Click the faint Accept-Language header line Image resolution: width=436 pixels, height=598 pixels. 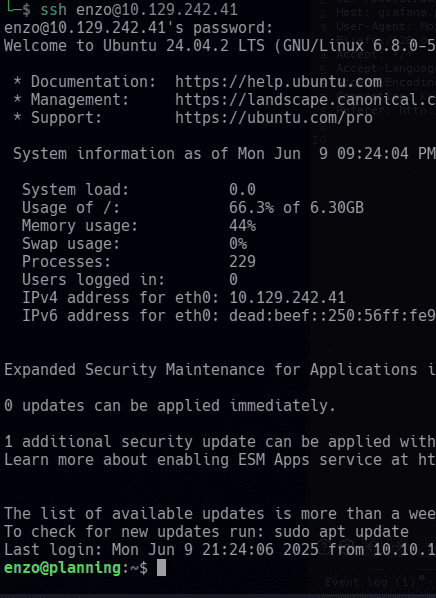coord(386,68)
